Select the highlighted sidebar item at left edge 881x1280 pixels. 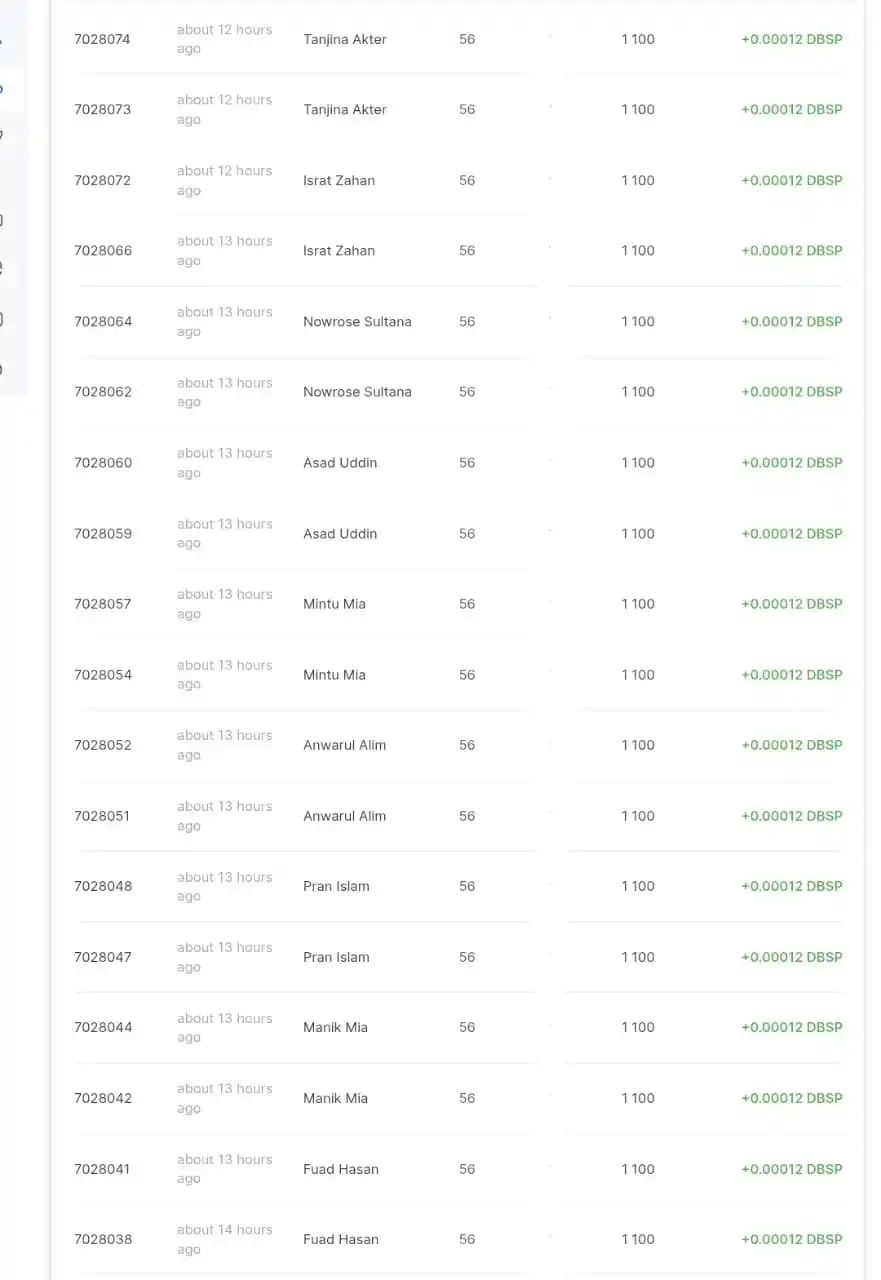tap(11, 89)
